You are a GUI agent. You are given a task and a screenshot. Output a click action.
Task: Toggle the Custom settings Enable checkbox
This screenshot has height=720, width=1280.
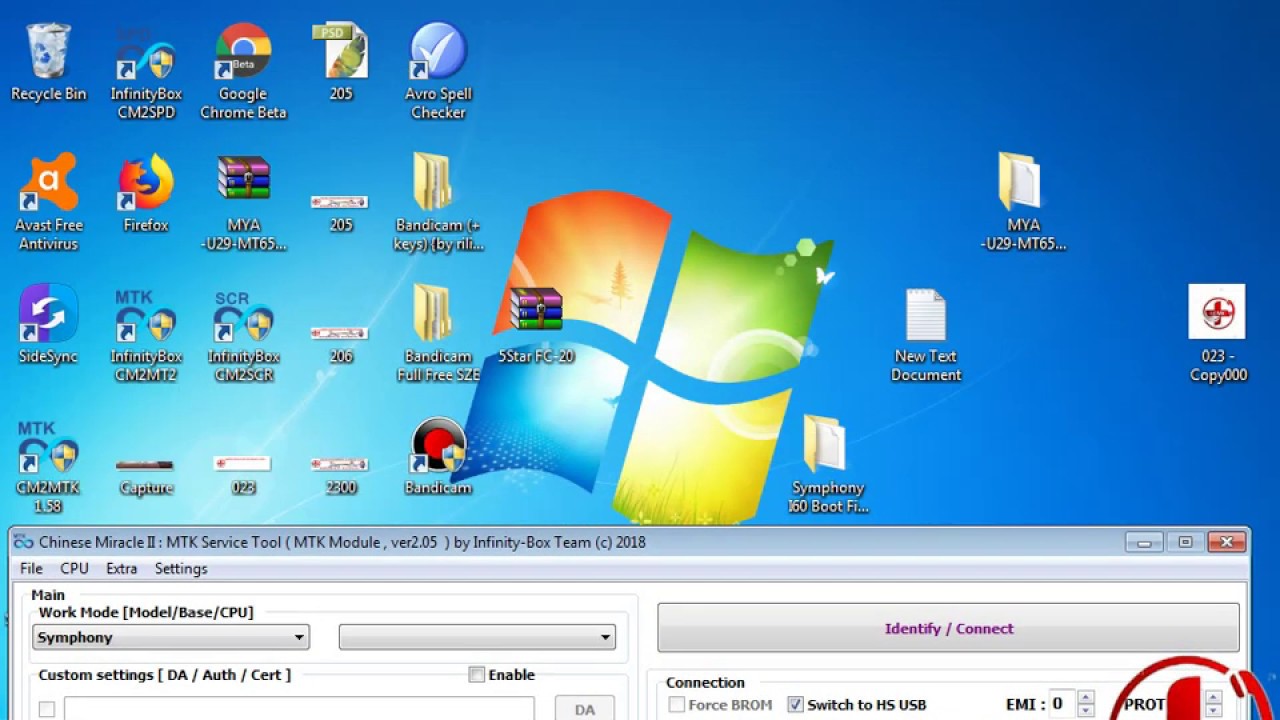(x=476, y=675)
